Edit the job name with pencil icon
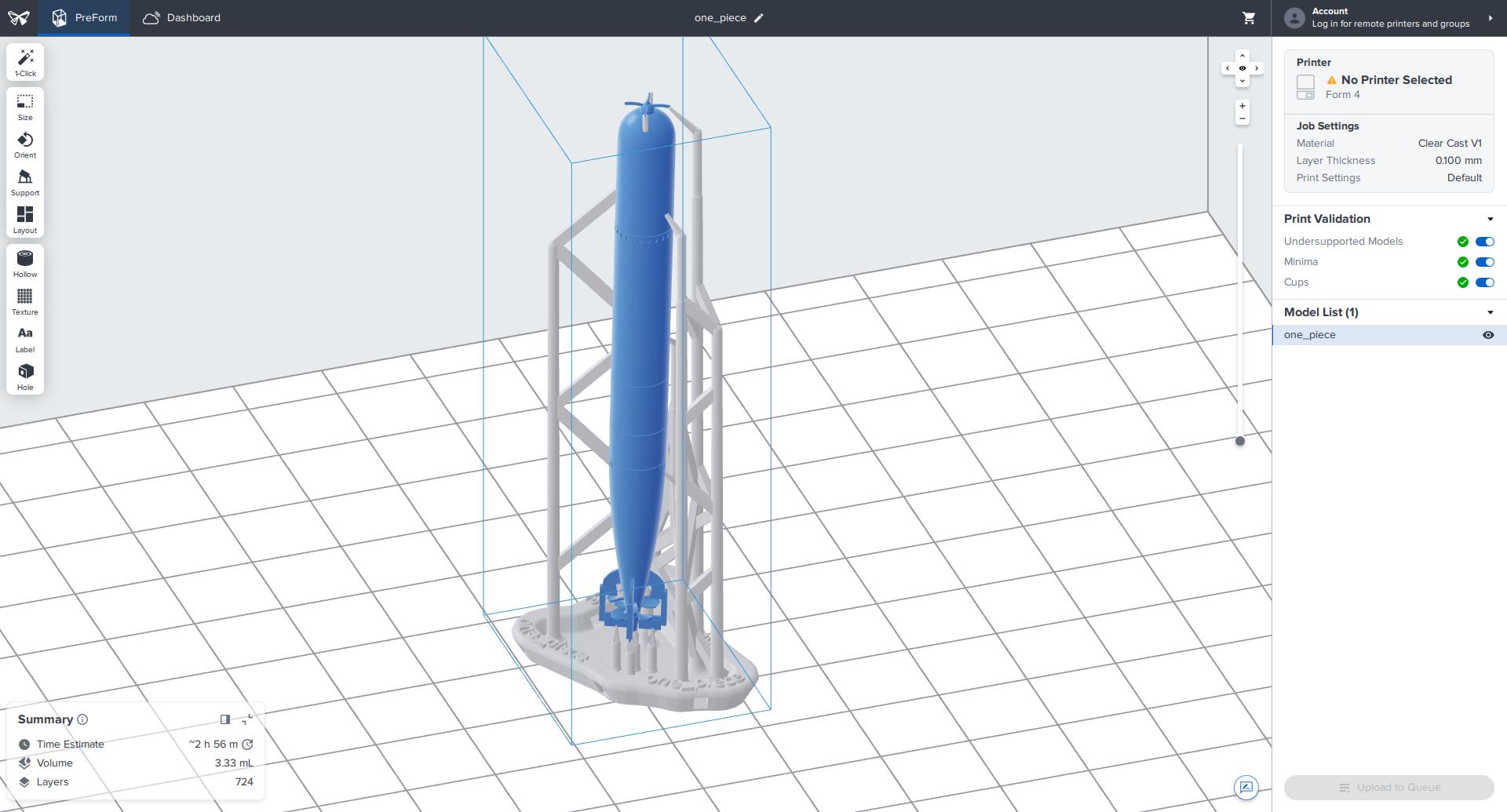Screen dimensions: 1507x812 (759, 18)
